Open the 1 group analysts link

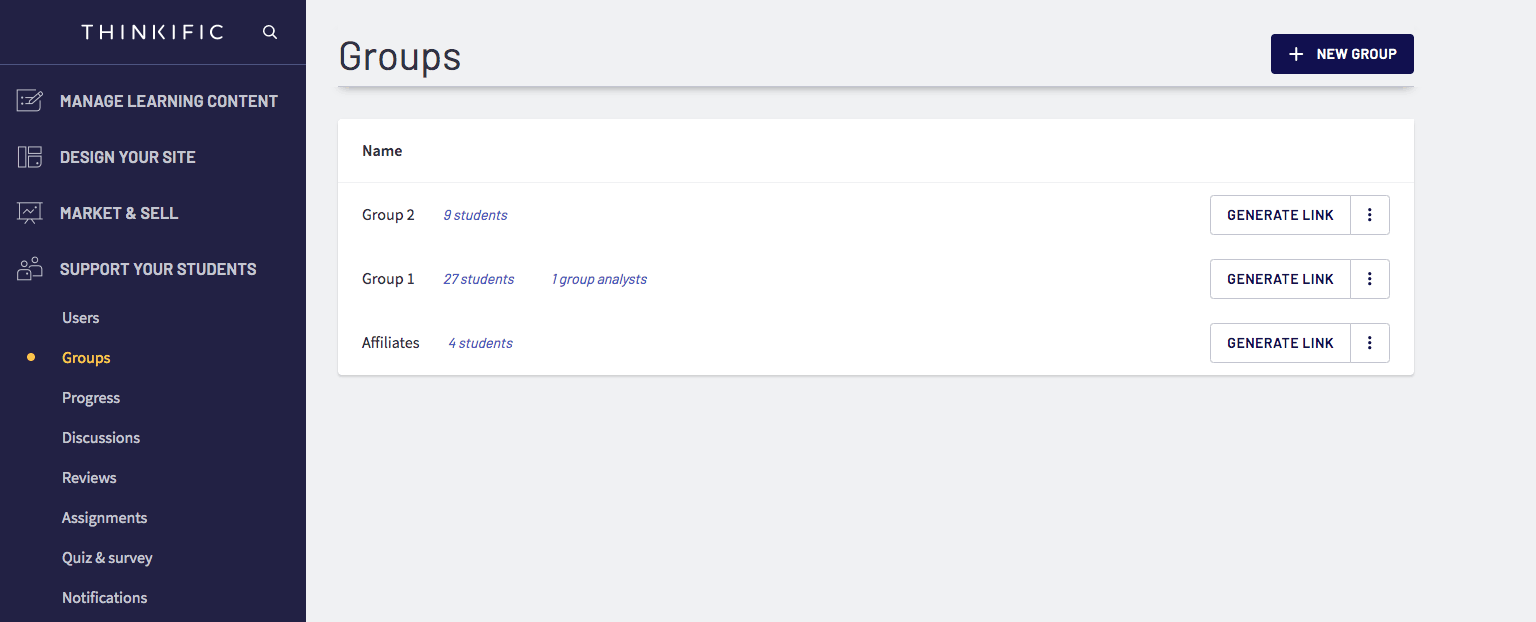[599, 278]
